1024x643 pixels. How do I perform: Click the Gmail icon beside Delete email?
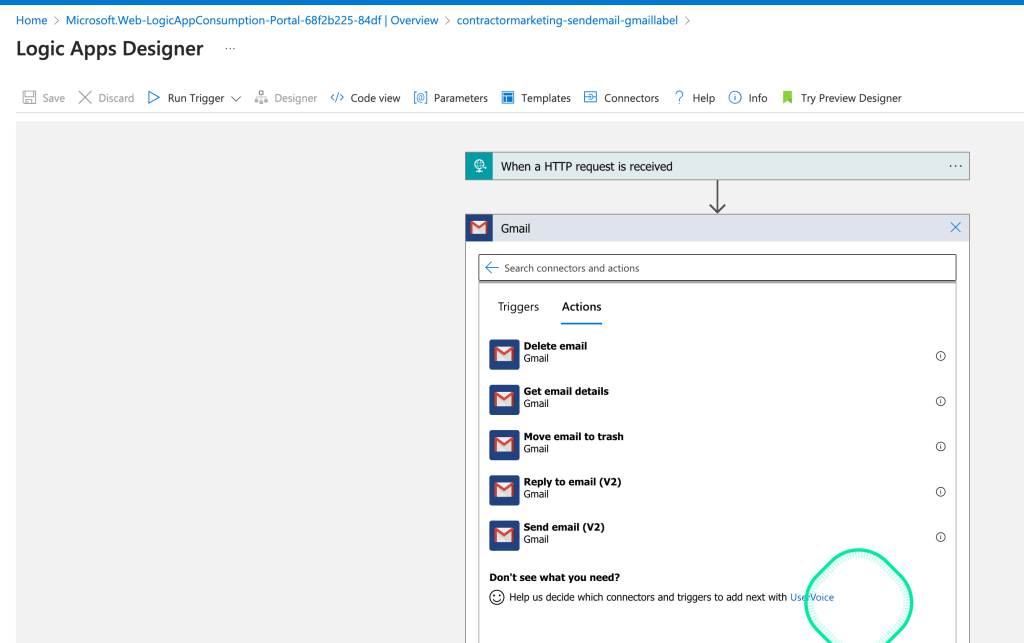(x=504, y=354)
